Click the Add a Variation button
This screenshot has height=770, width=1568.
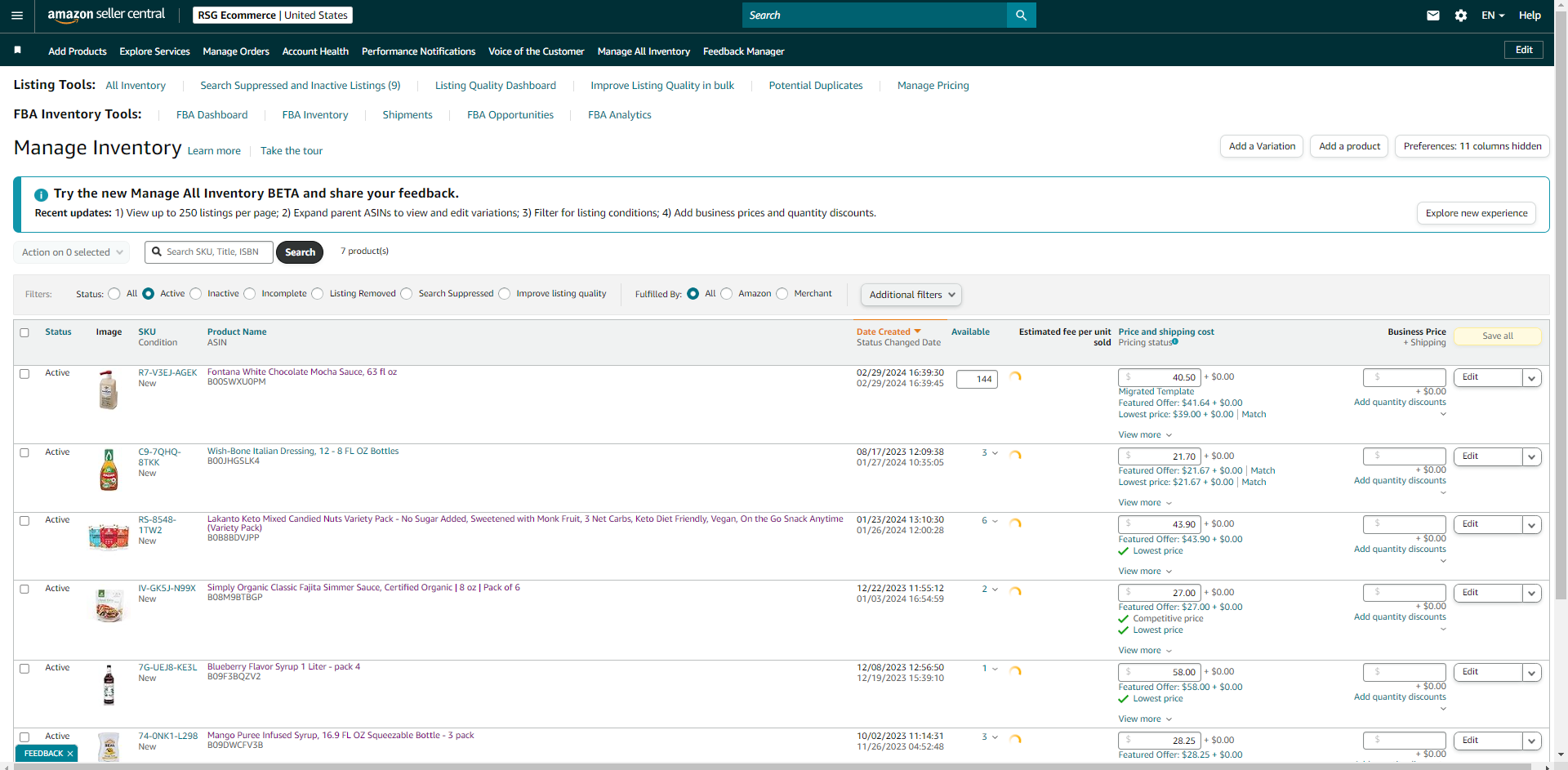[x=1263, y=146]
